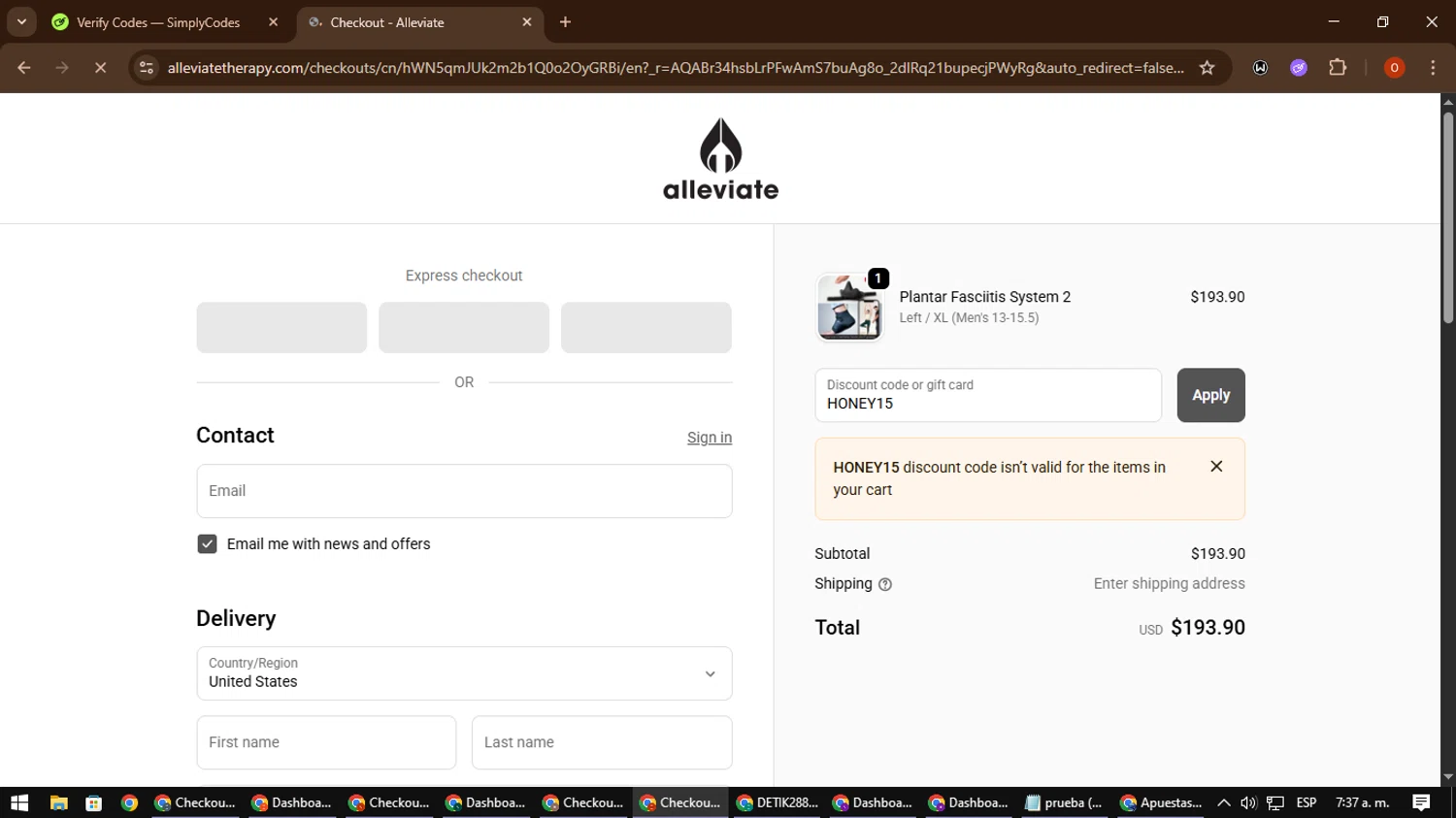This screenshot has width=1456, height=818.
Task: Open the Plantar Fasciitis System 2 thumbnail
Action: point(849,308)
